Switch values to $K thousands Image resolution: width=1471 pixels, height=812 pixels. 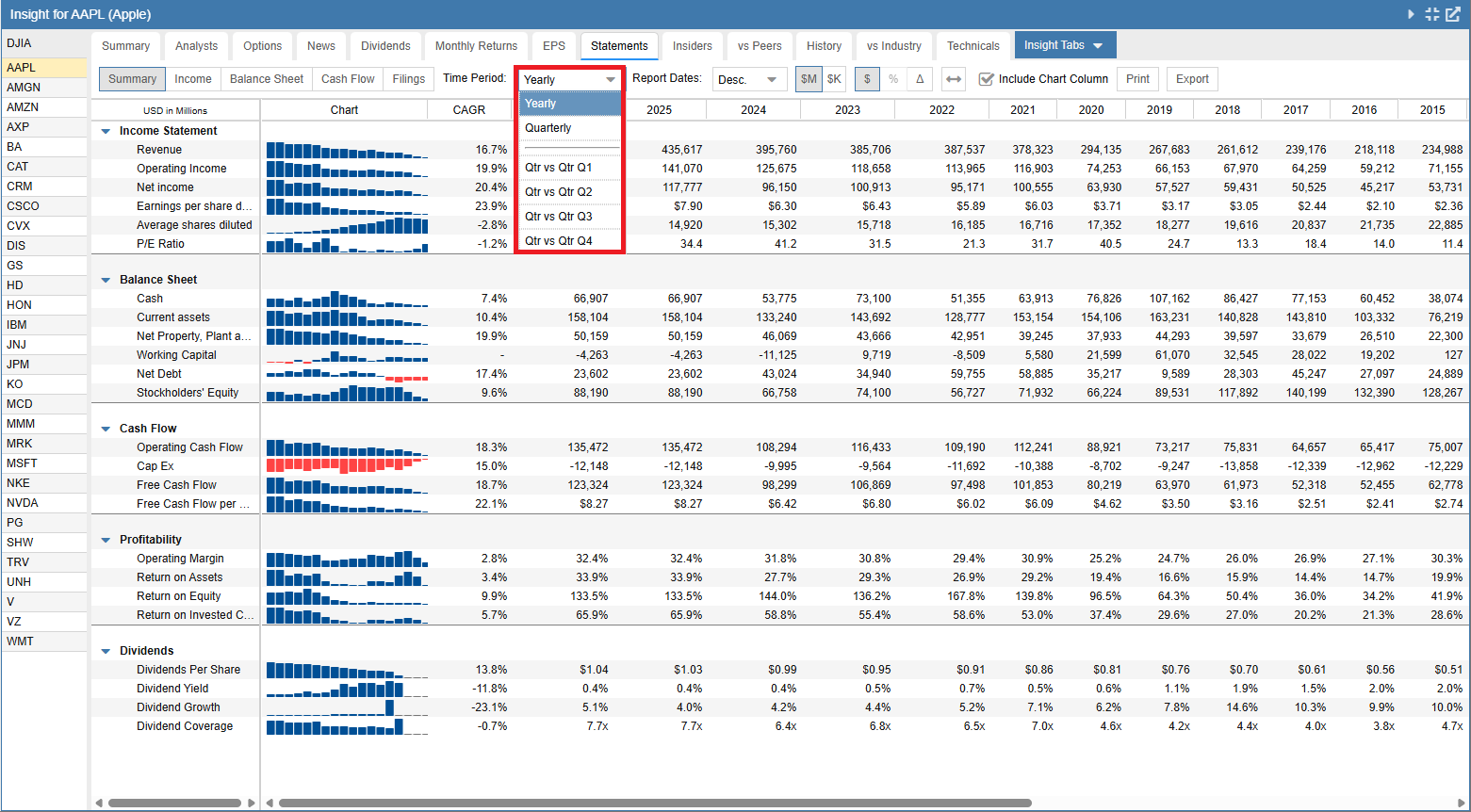[834, 79]
